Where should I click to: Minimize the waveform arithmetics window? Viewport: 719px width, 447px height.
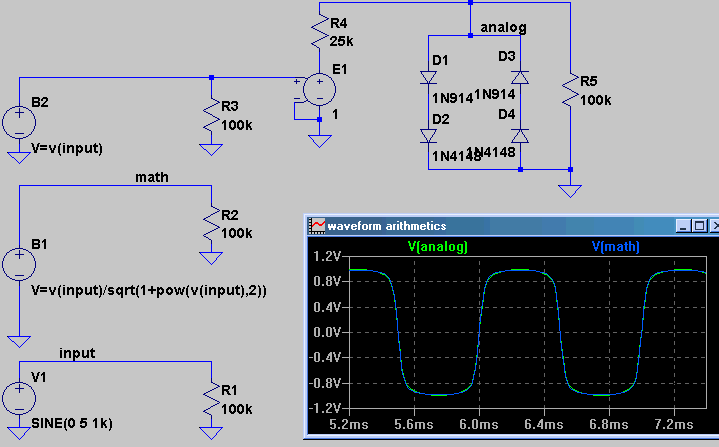click(684, 226)
